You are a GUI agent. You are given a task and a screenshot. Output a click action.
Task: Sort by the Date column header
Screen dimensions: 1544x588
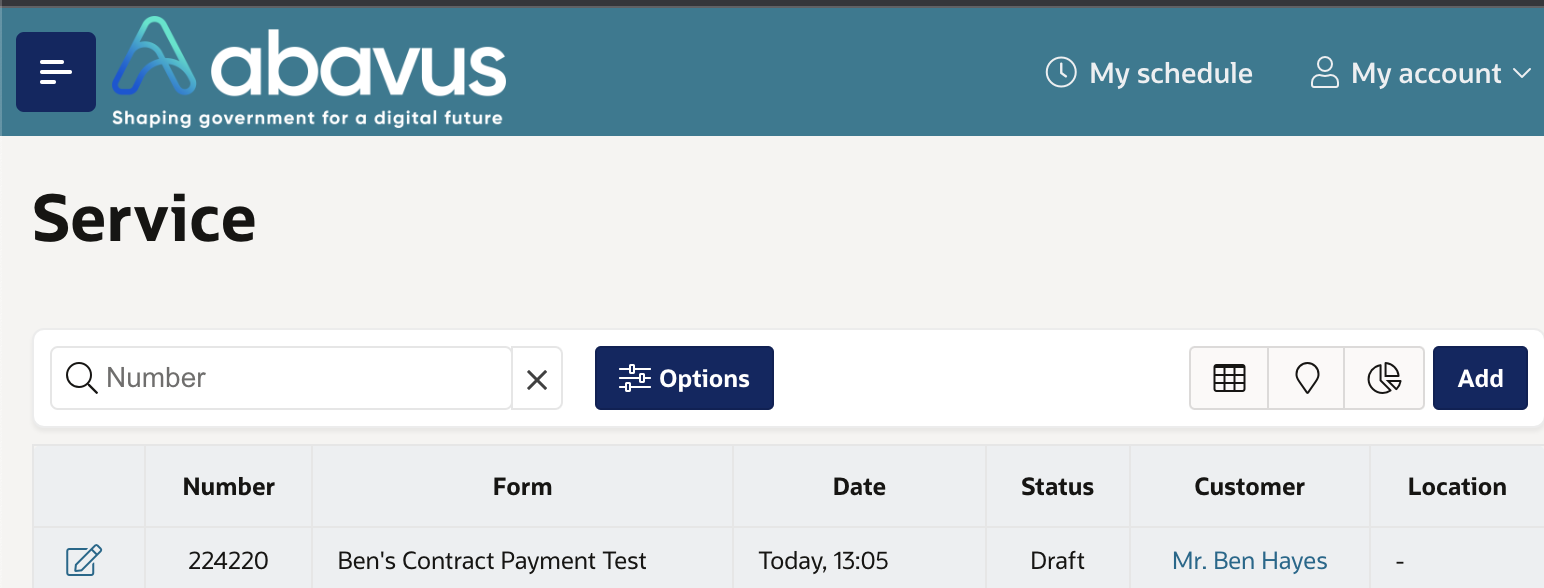(859, 487)
